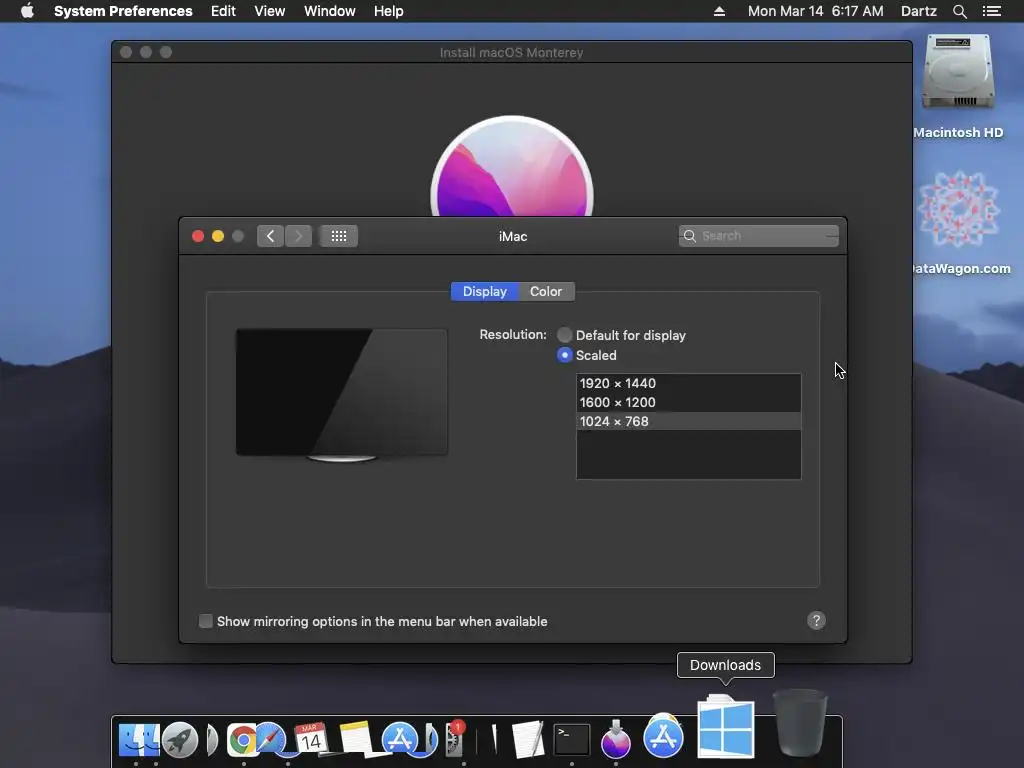Choose the 1600 × 1200 resolution
Screen dimensions: 1024x768
(688, 402)
